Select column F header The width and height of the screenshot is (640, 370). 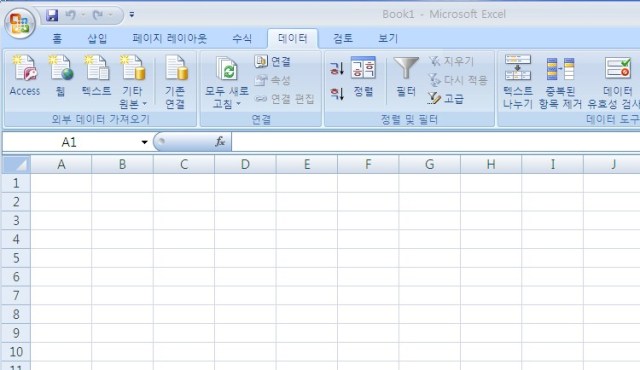tap(368, 164)
